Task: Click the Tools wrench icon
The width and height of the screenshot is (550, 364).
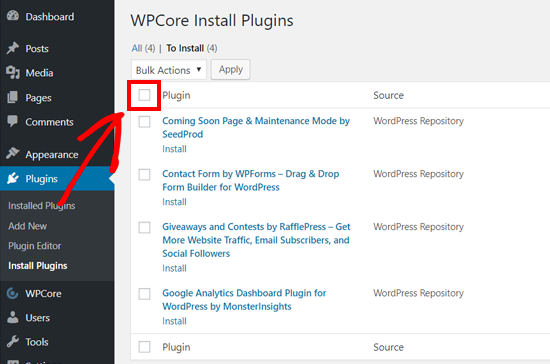Action: coord(13,342)
